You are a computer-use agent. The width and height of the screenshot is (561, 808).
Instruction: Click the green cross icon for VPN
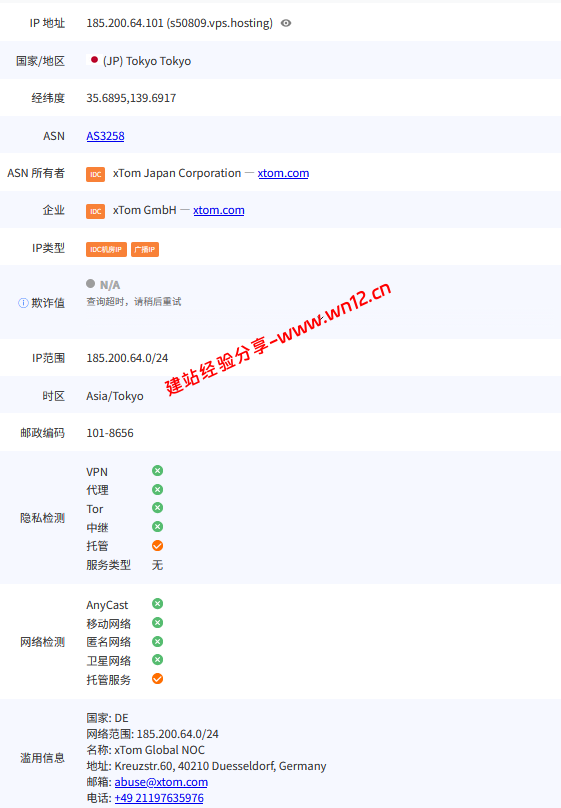pyautogui.click(x=158, y=470)
